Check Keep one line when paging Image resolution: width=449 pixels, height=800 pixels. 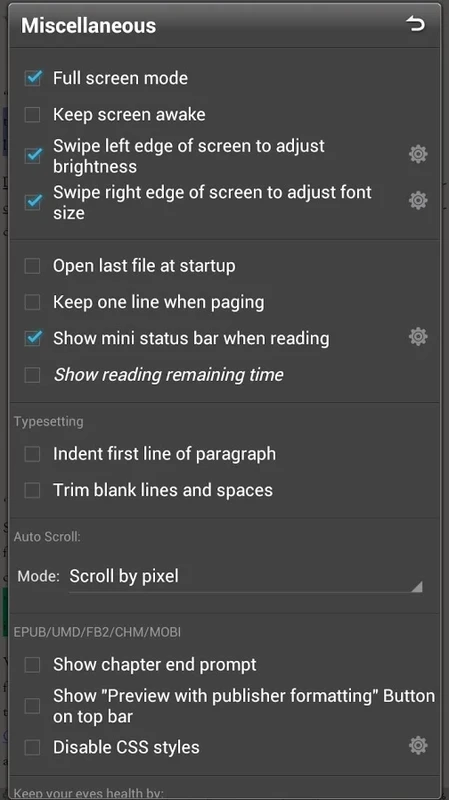33,302
